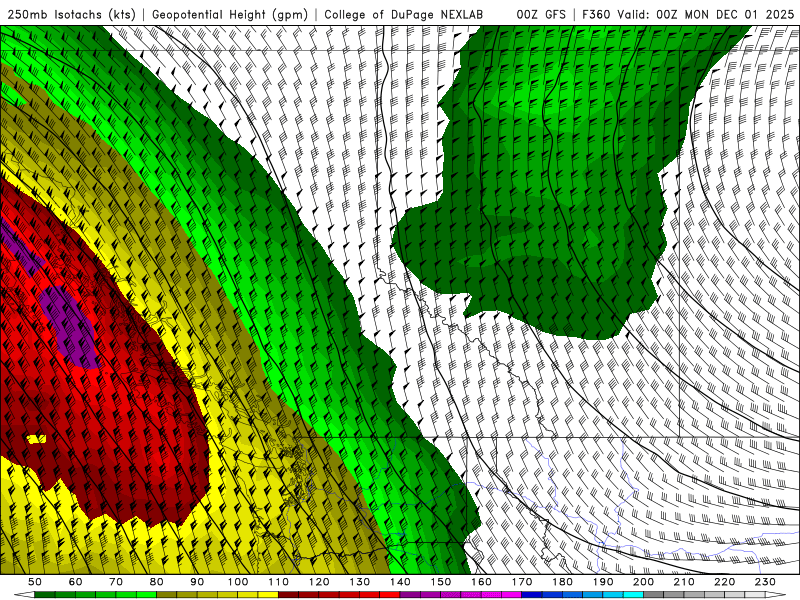Click the 'F360 Valid: 00Z MON DEC 01 2025' text
This screenshot has width=800, height=600.
click(x=688, y=14)
